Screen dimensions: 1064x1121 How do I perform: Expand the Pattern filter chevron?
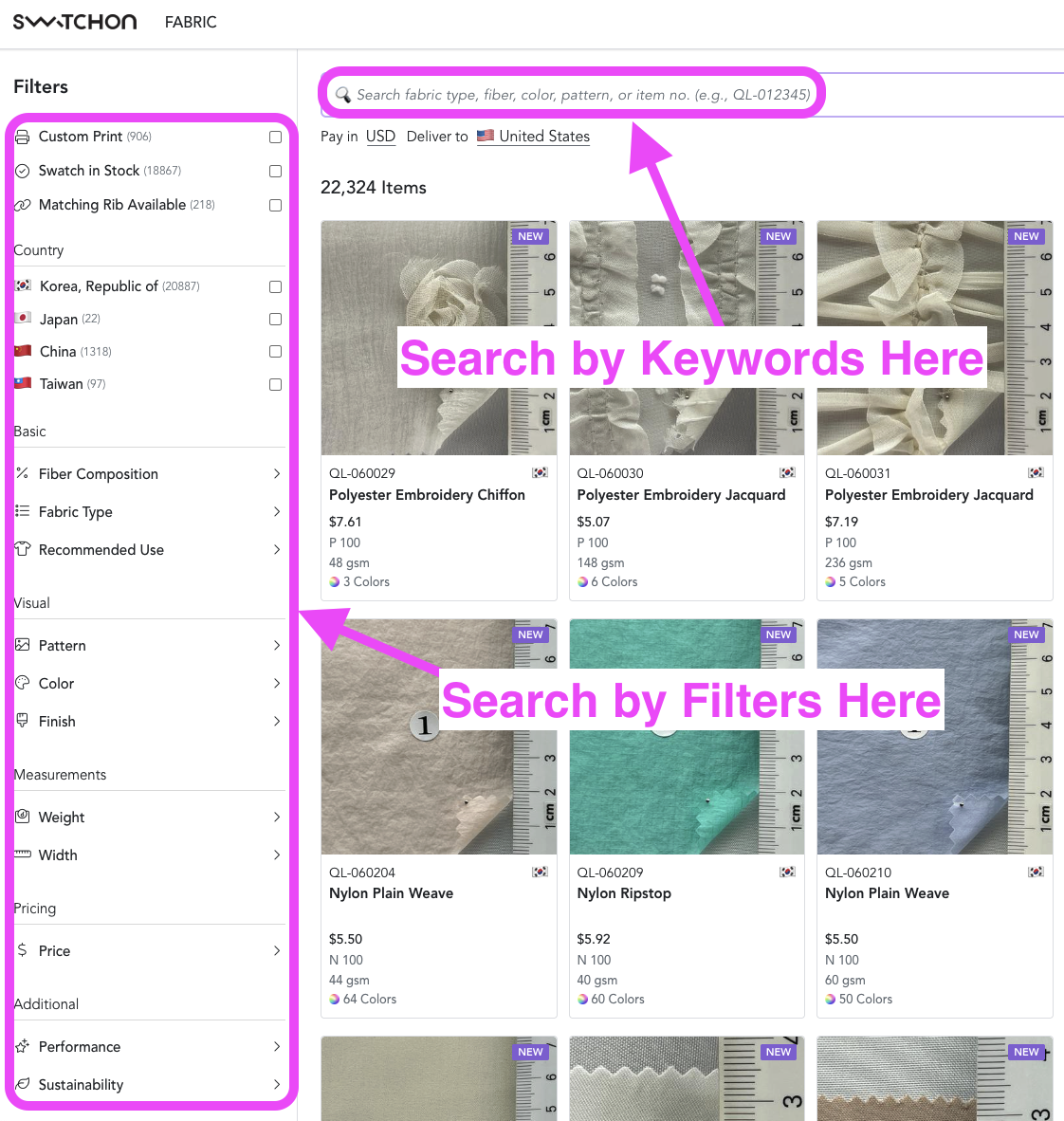pyautogui.click(x=277, y=646)
